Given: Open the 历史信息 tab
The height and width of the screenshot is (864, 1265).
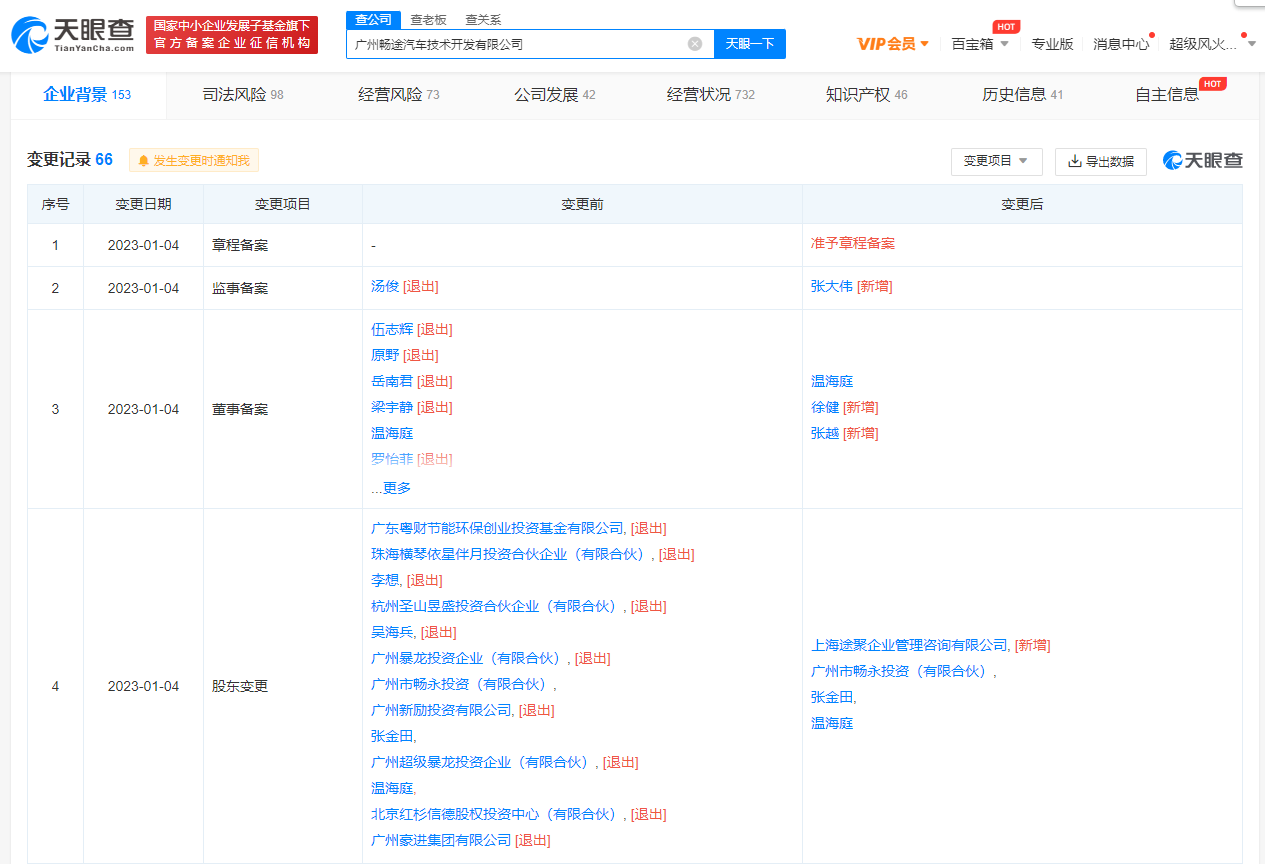Looking at the screenshot, I should click(x=1023, y=95).
